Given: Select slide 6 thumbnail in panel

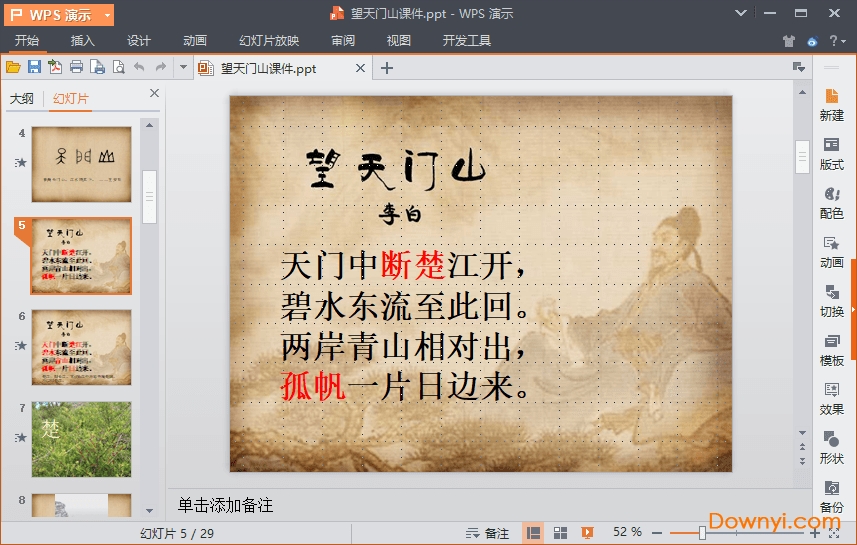Looking at the screenshot, I should click(81, 348).
